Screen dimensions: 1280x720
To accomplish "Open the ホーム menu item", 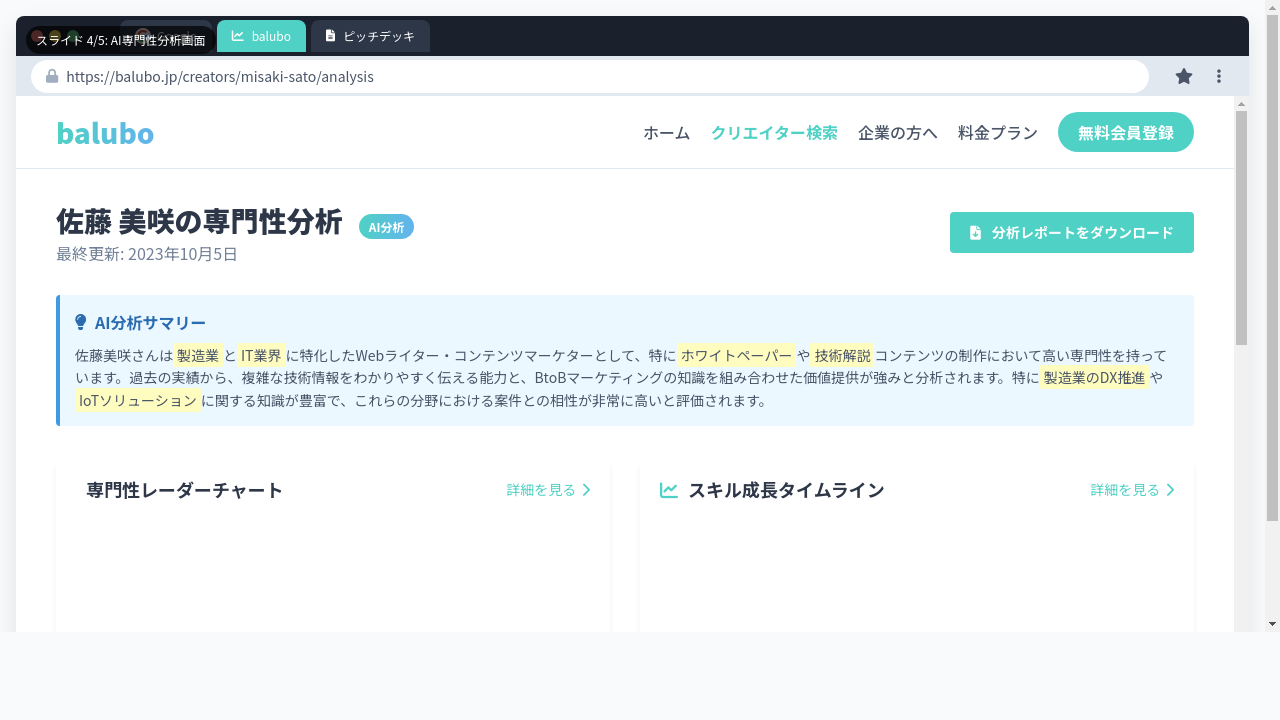I will [666, 133].
